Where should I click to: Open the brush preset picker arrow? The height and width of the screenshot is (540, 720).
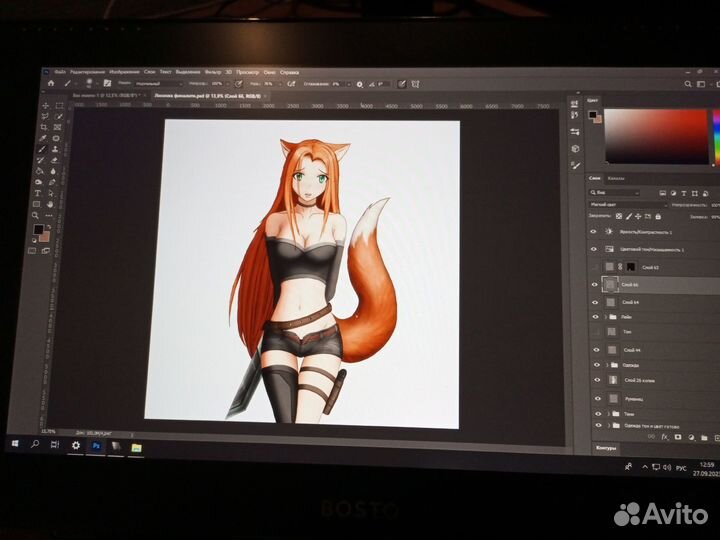[97, 83]
